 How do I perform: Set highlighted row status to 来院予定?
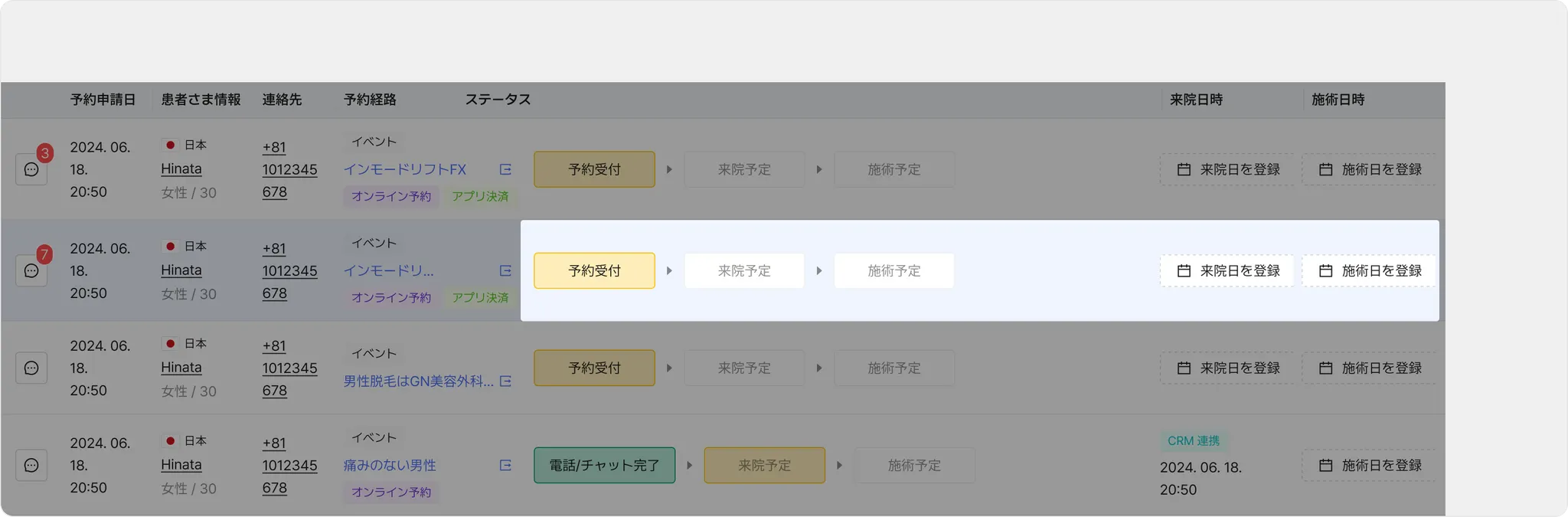point(744,270)
